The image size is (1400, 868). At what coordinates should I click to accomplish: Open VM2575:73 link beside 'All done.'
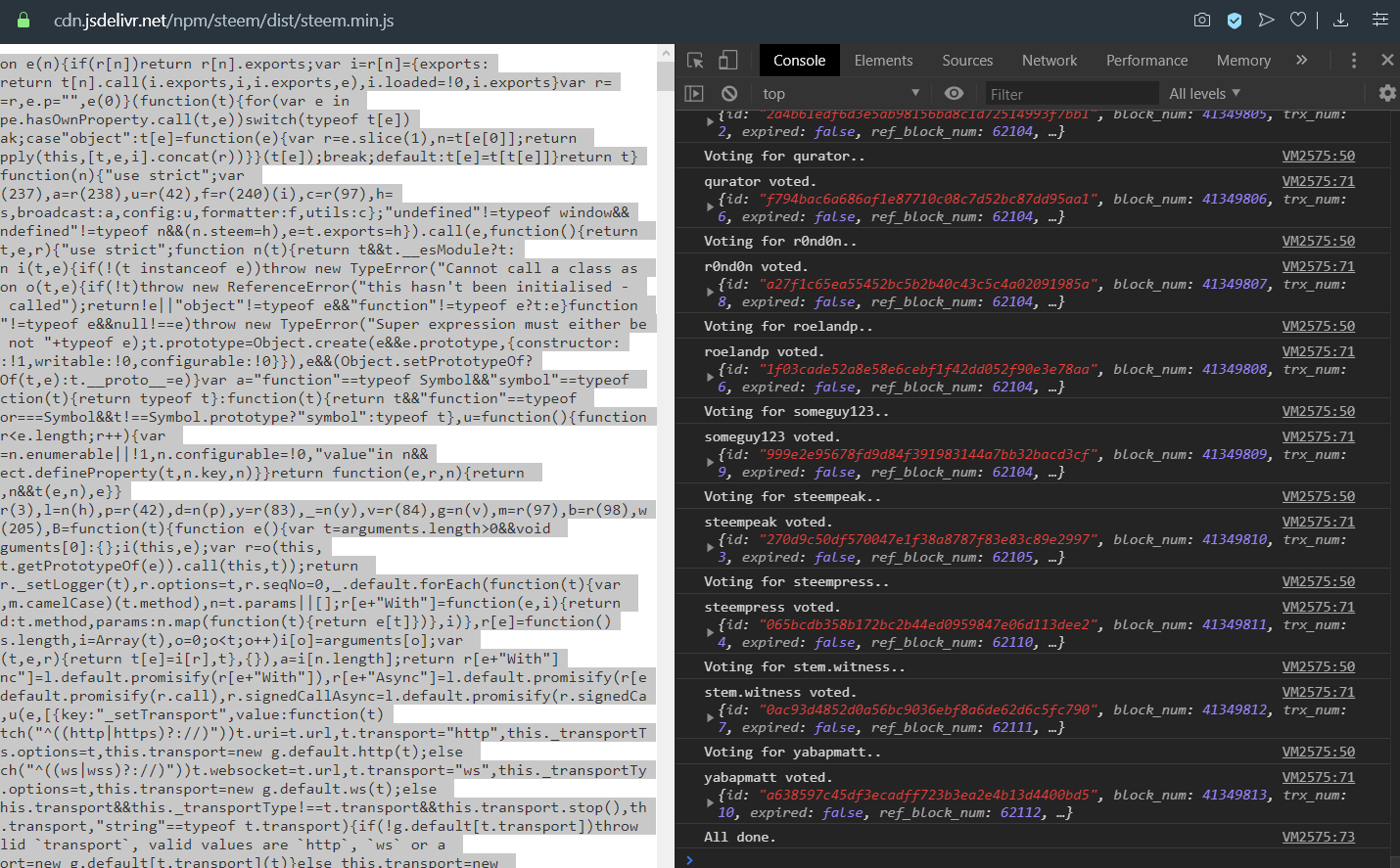click(1319, 838)
